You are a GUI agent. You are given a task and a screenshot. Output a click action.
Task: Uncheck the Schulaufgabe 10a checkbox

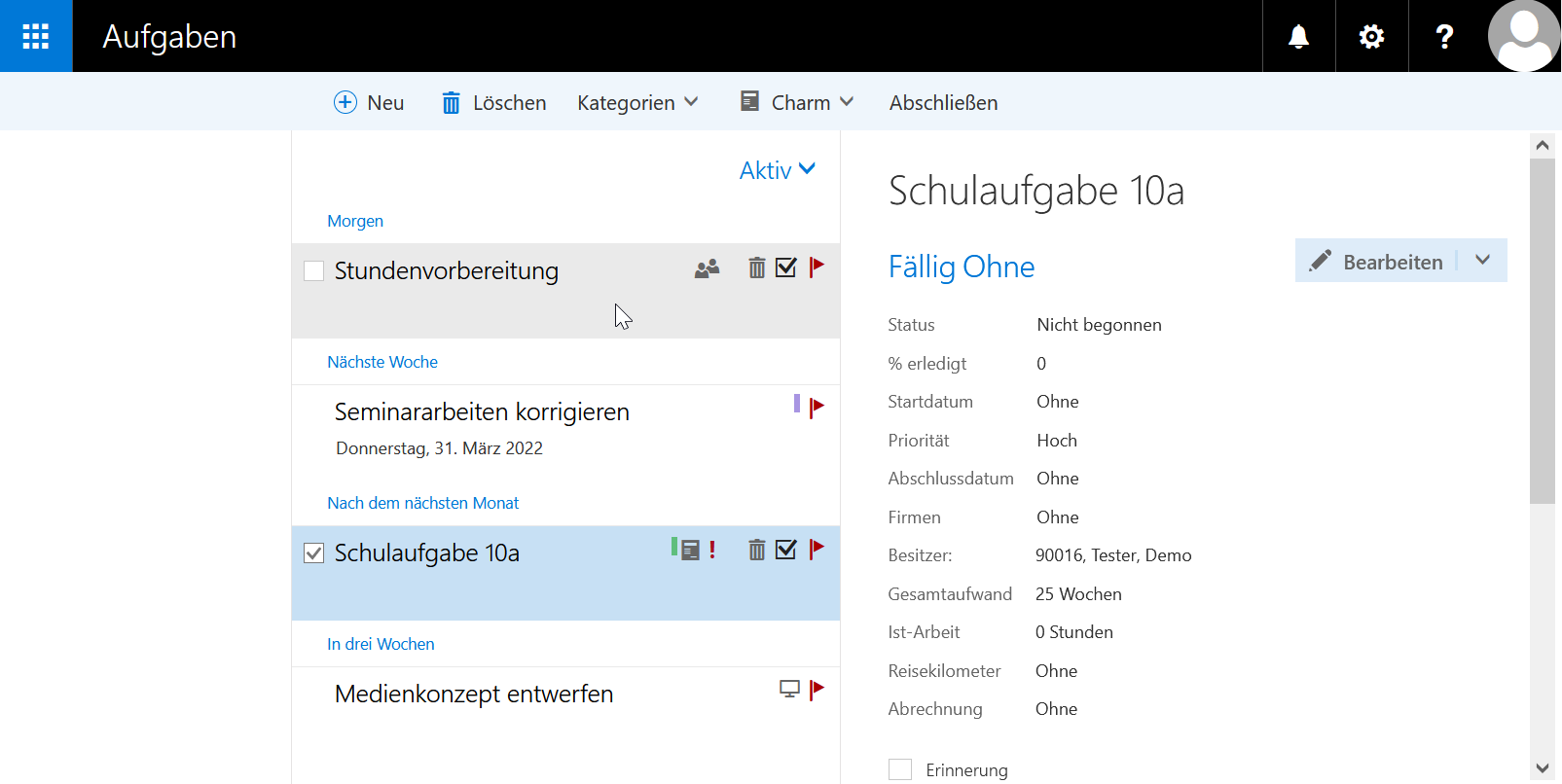click(313, 553)
